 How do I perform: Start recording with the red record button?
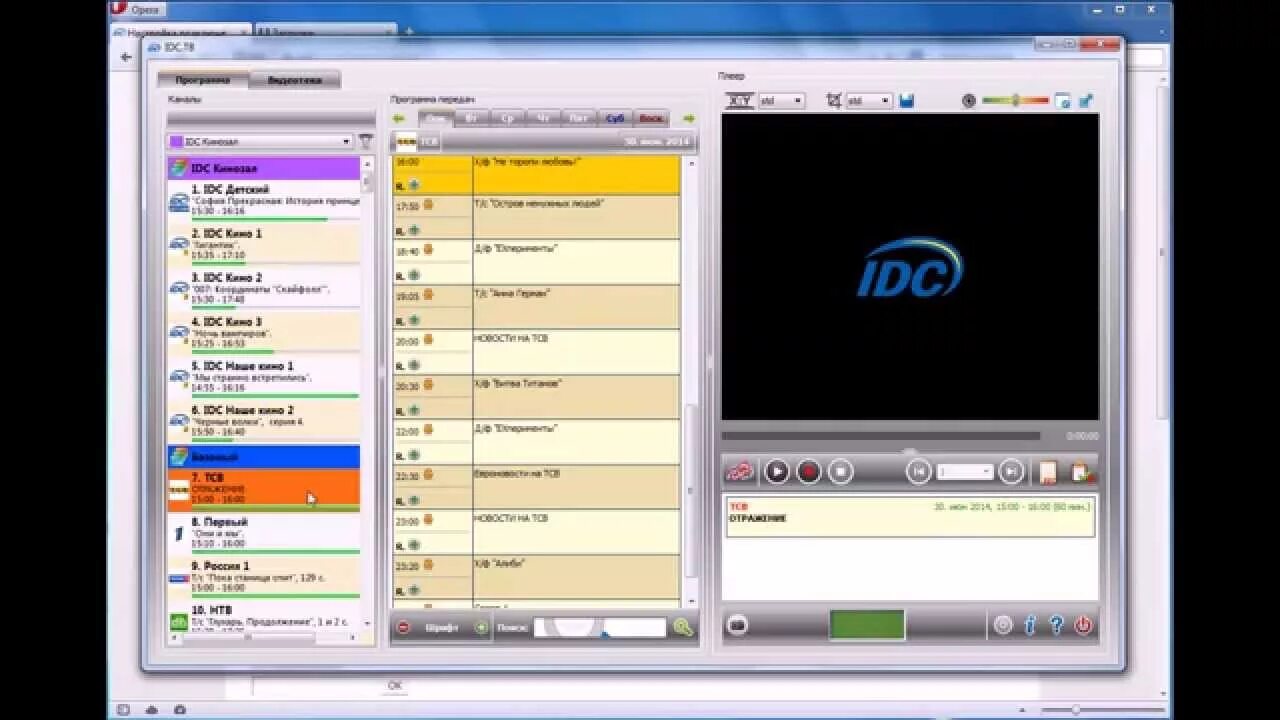click(x=808, y=471)
